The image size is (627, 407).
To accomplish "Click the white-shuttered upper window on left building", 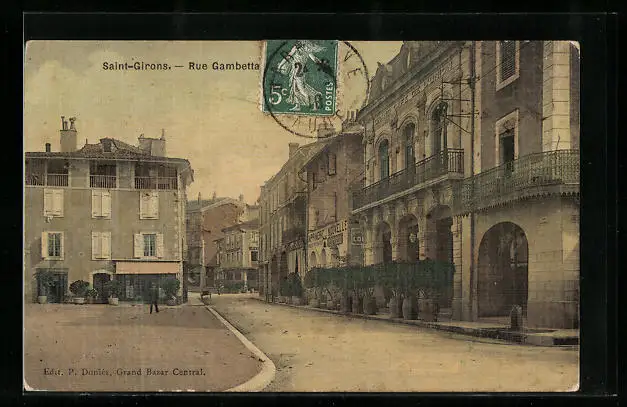I will (x=101, y=204).
